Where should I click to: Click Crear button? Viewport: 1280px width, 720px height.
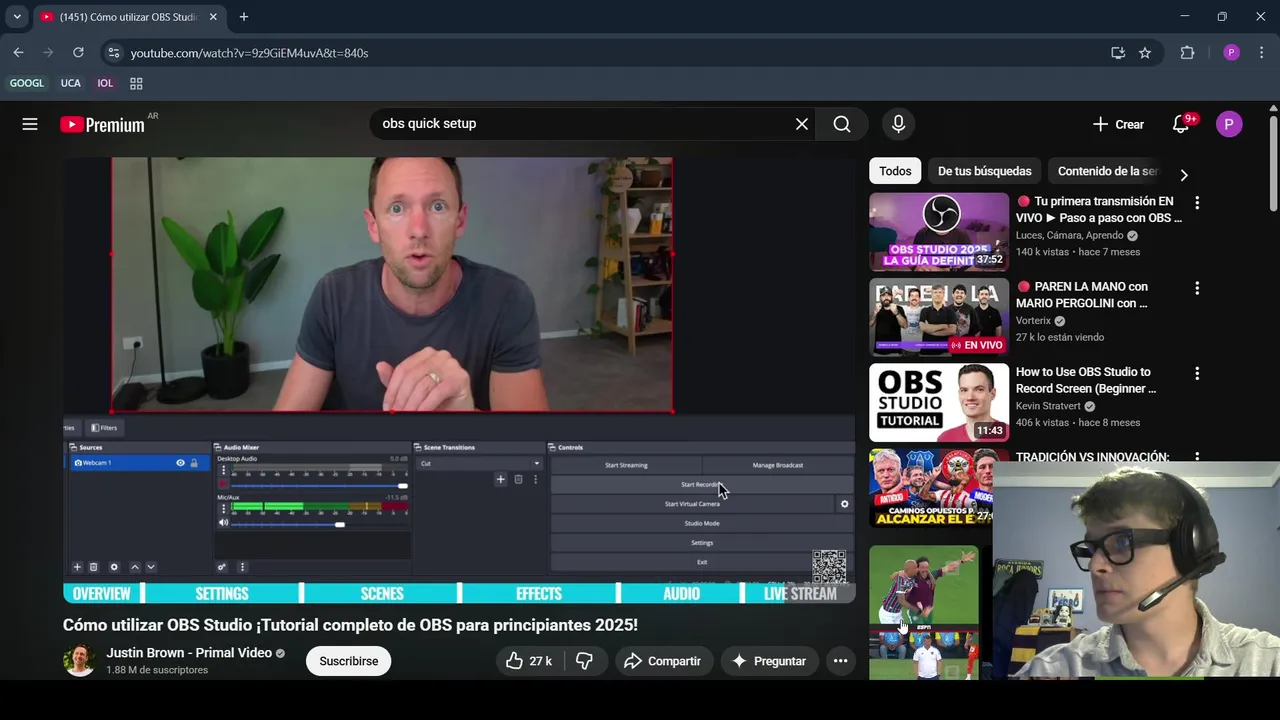(x=1118, y=124)
